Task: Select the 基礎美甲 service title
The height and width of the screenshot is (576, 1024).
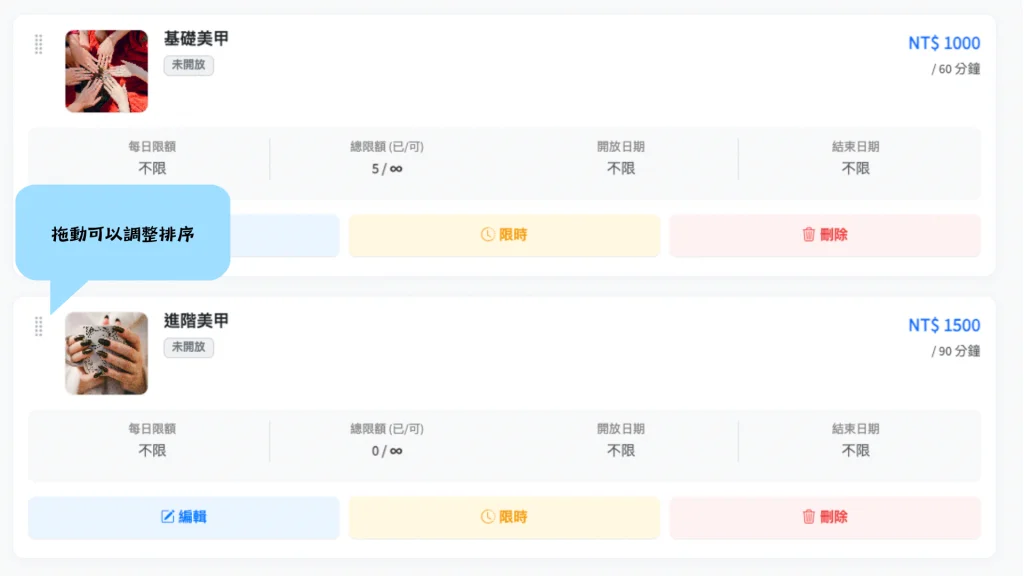Action: (196, 39)
